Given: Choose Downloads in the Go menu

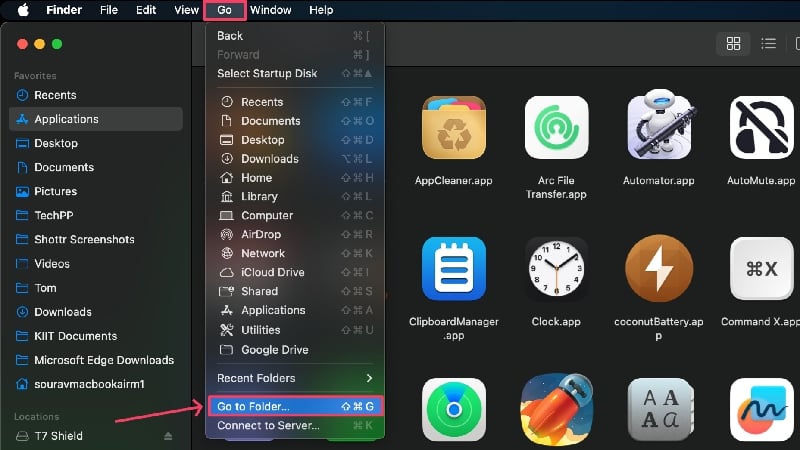Looking at the screenshot, I should tap(295, 159).
